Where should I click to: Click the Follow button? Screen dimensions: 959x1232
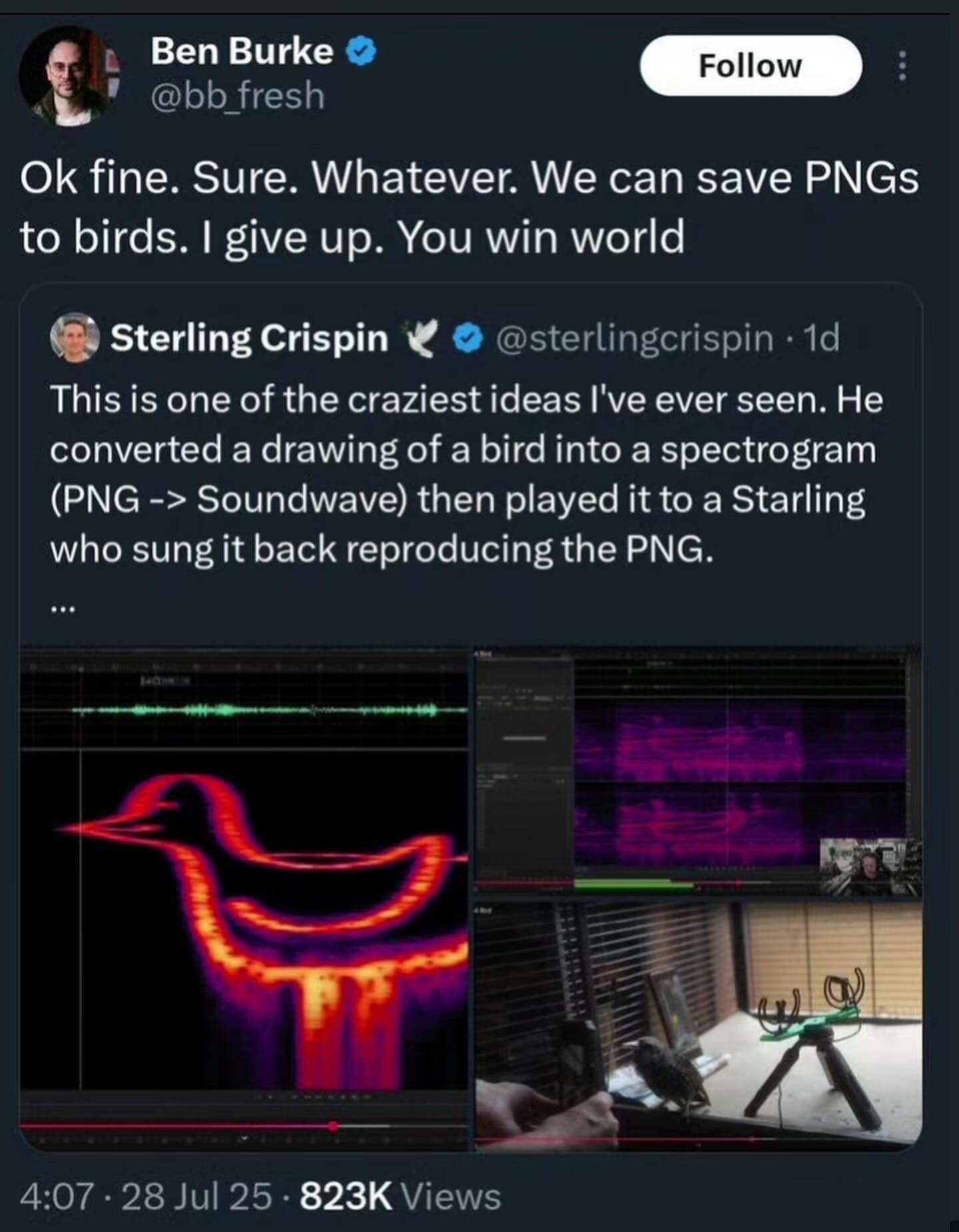pos(751,66)
